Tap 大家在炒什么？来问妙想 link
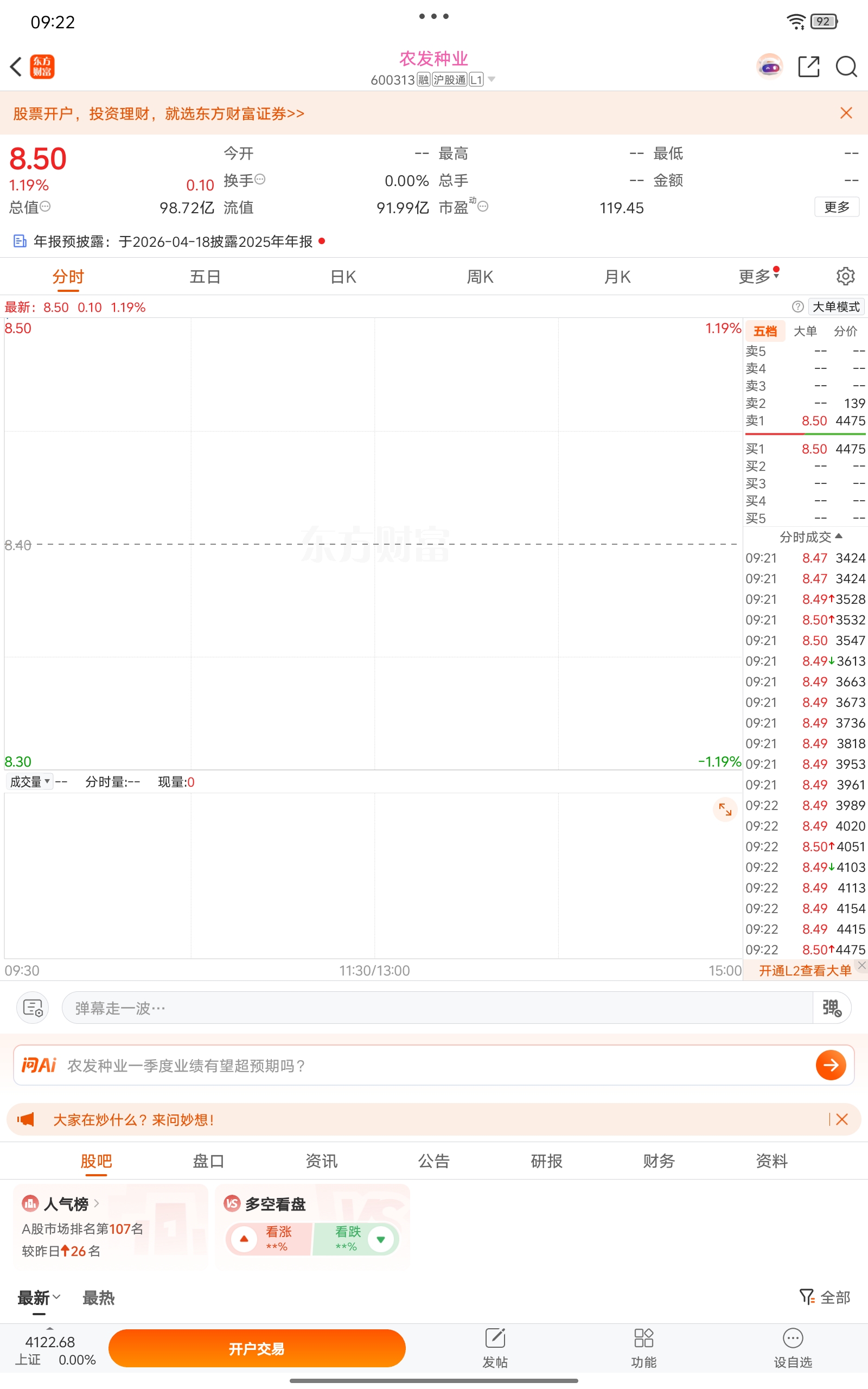This screenshot has height=1389, width=868. [134, 1119]
